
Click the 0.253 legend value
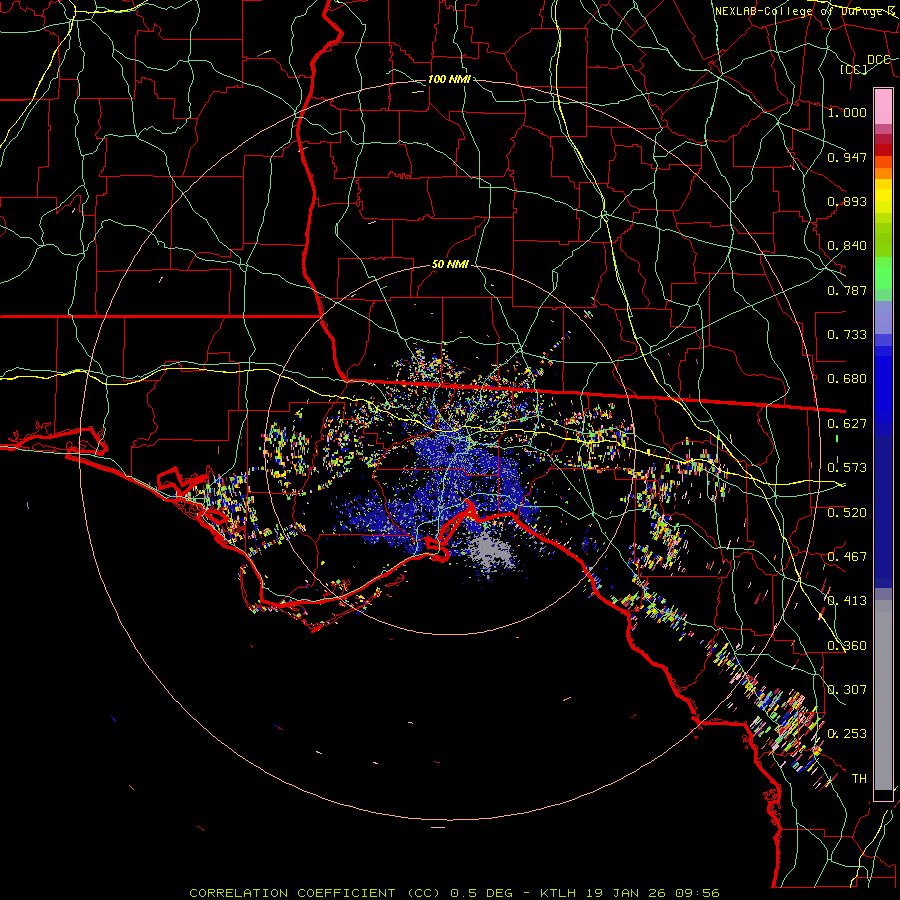[x=847, y=734]
